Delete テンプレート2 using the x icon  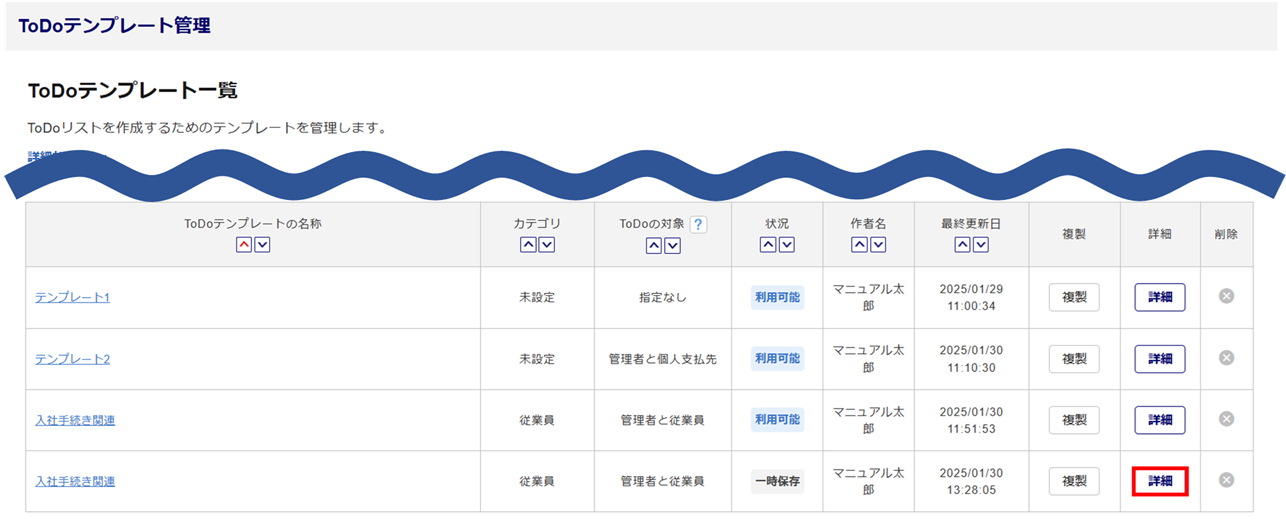click(1226, 358)
